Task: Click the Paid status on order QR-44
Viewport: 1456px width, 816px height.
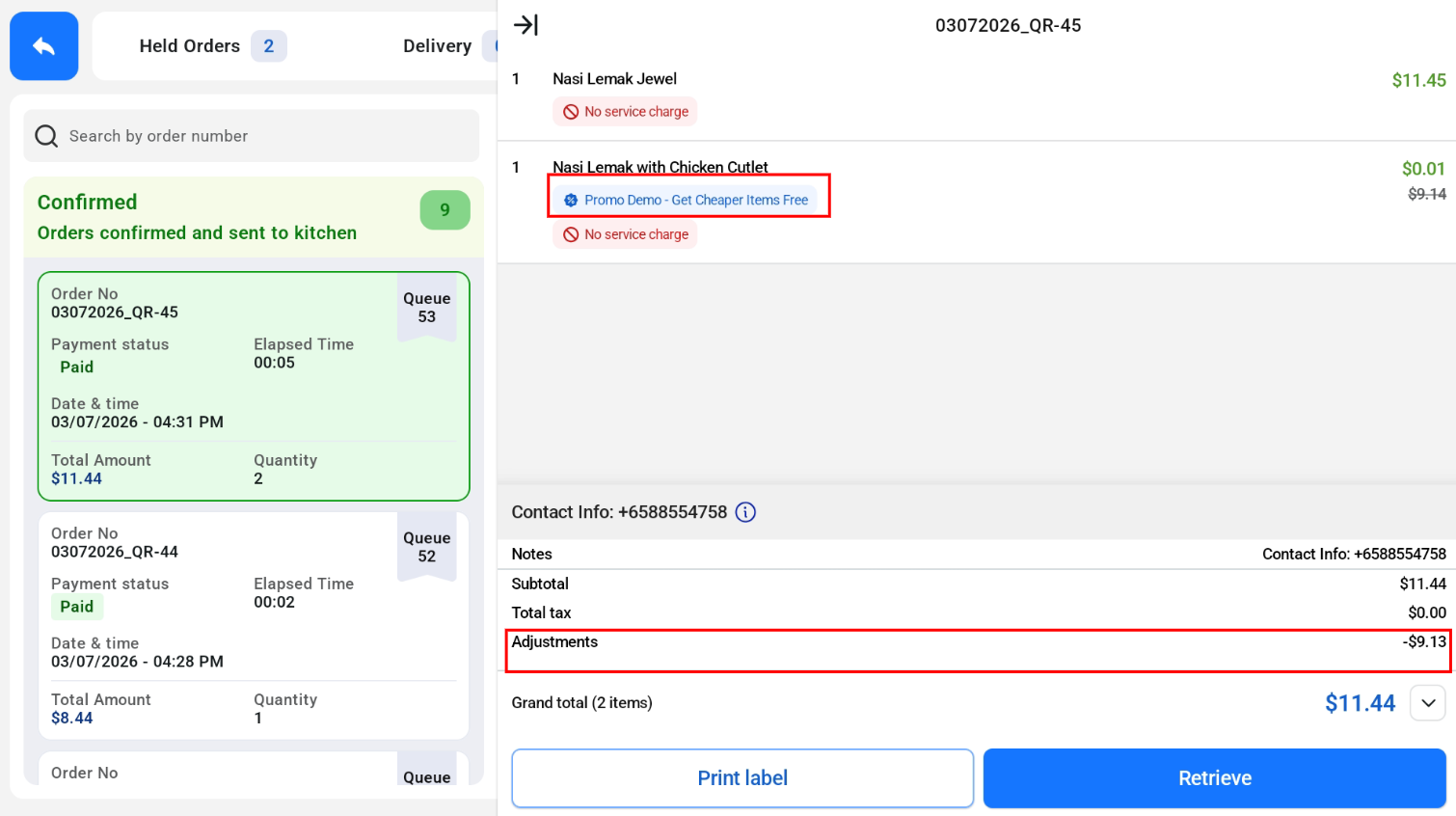Action: 77,607
